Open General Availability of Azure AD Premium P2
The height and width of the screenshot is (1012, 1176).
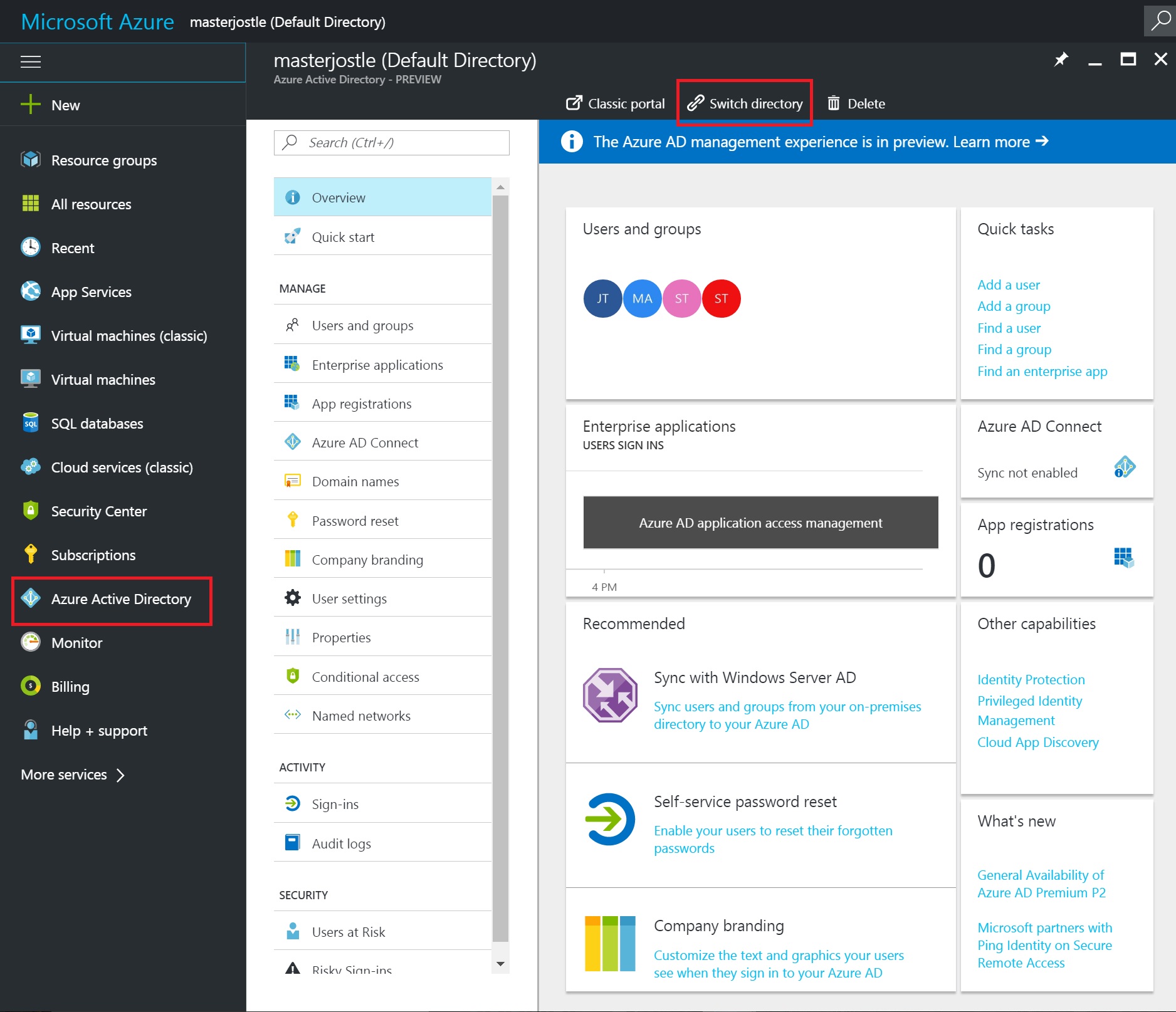[1041, 884]
